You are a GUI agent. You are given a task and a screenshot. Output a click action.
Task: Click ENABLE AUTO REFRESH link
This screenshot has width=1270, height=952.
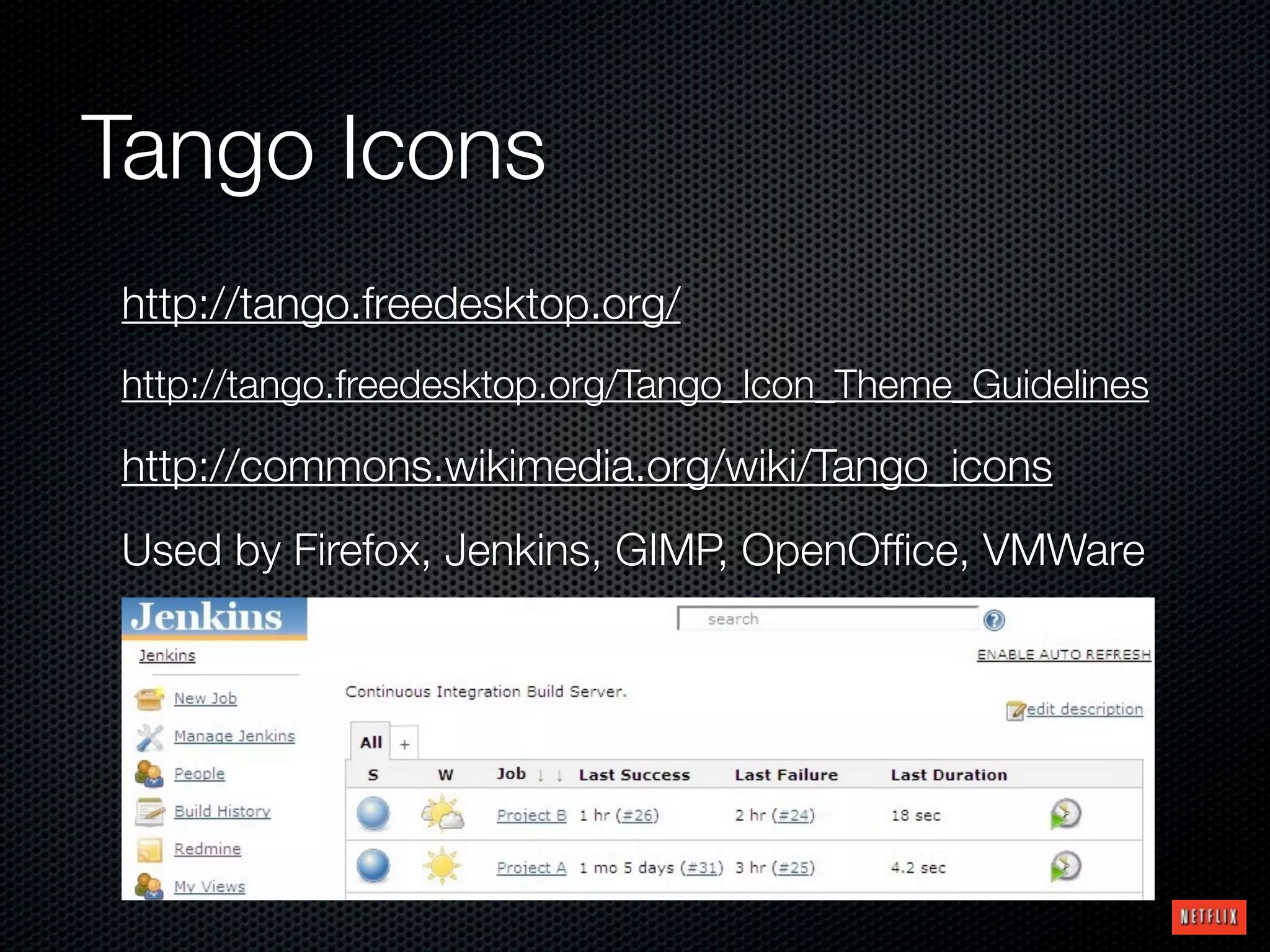1064,654
